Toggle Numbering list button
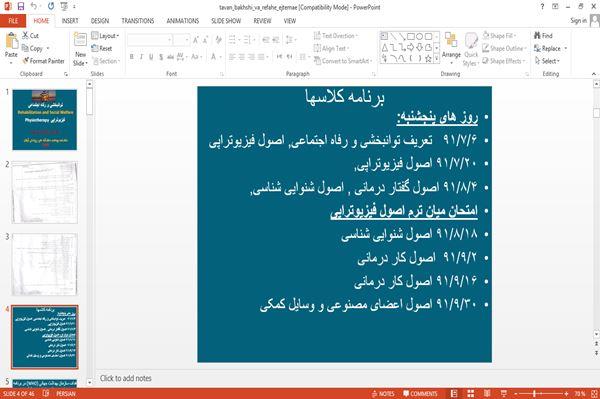This screenshot has height=399, width=600. (248, 40)
